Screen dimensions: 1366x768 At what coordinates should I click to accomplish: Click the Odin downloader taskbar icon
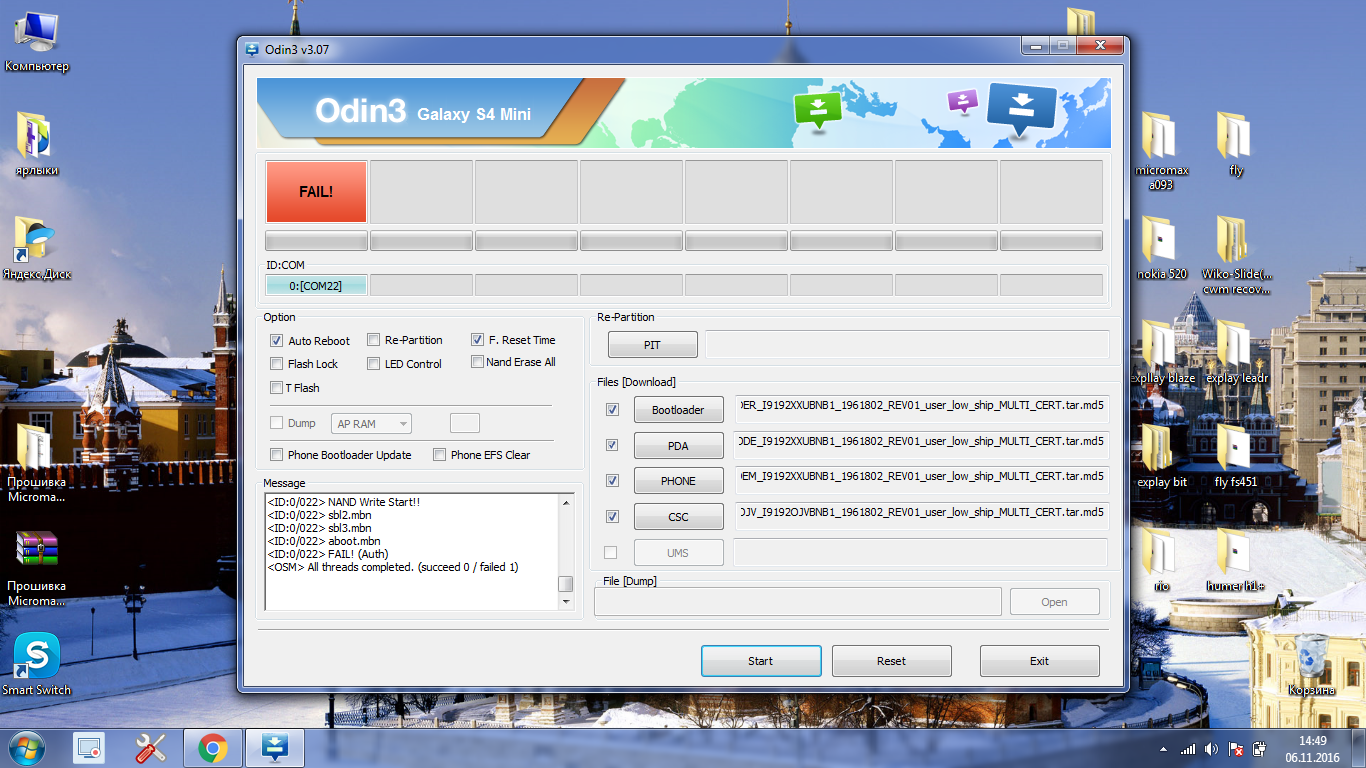274,747
